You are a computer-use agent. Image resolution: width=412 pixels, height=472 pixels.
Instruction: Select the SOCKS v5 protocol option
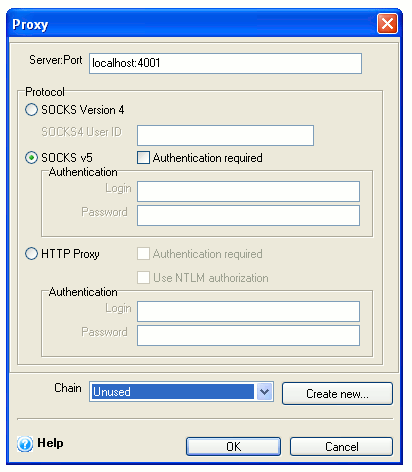(x=31, y=158)
